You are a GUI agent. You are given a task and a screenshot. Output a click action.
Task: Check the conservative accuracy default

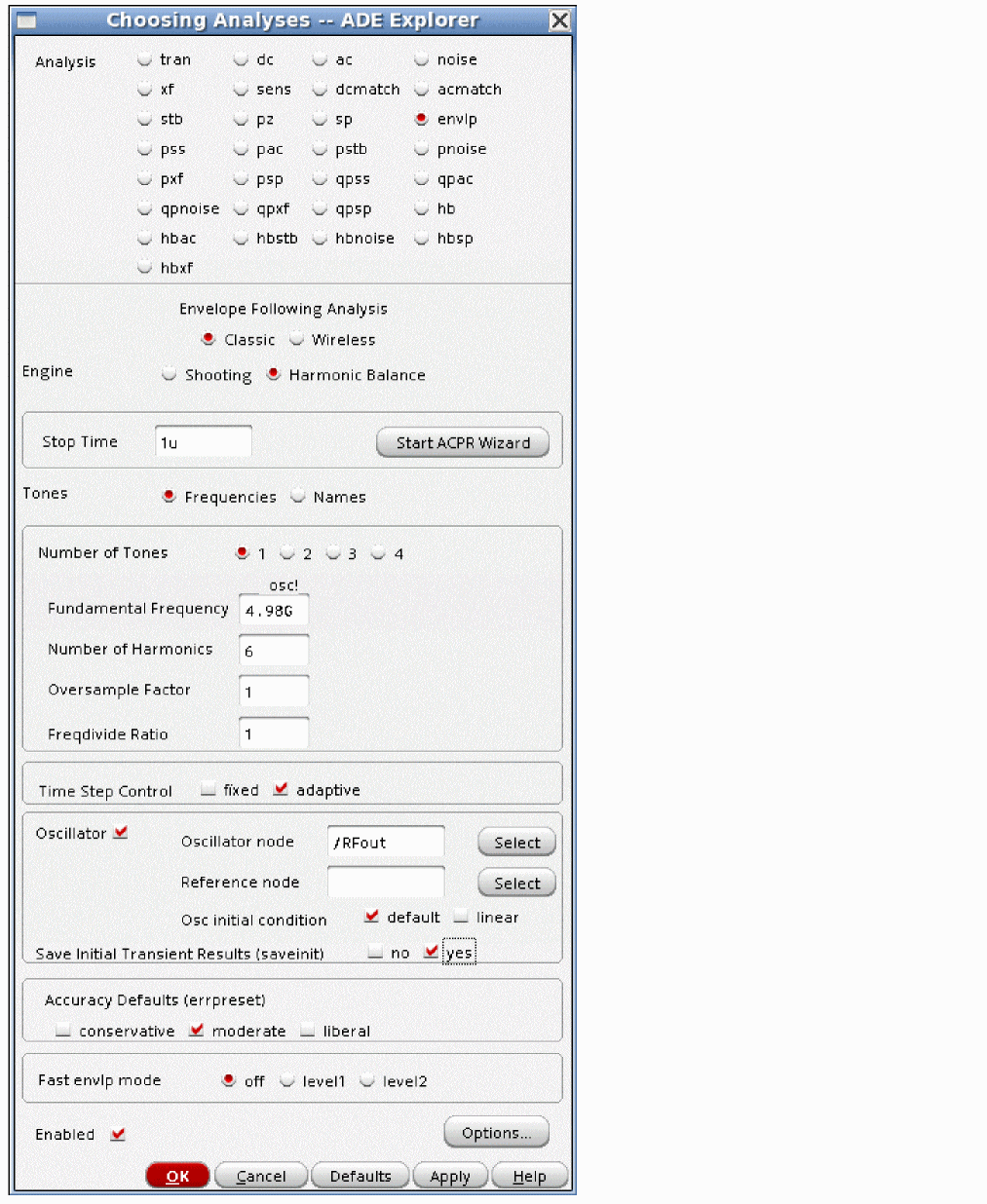click(63, 1030)
